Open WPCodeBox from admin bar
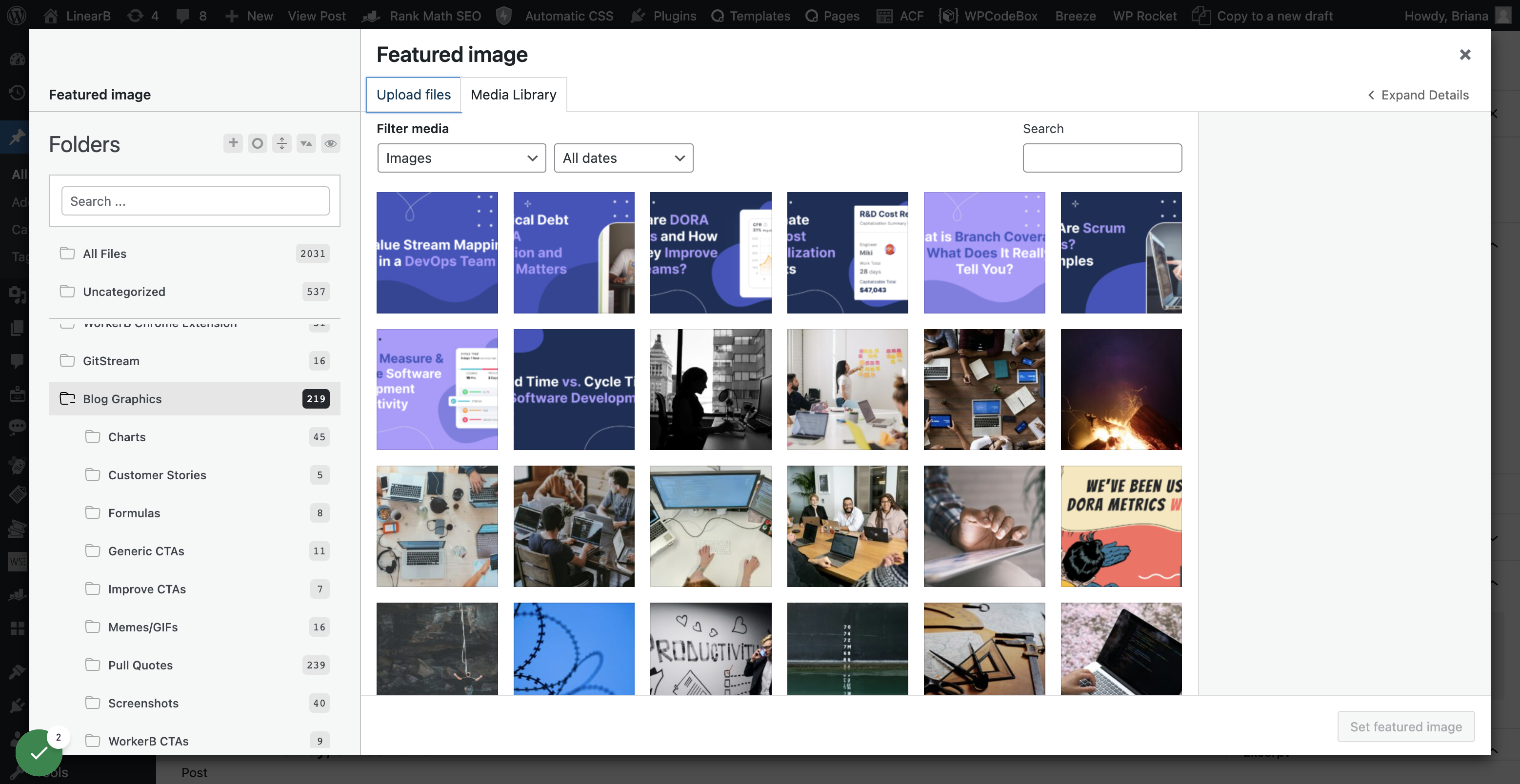1520x784 pixels. pos(988,15)
